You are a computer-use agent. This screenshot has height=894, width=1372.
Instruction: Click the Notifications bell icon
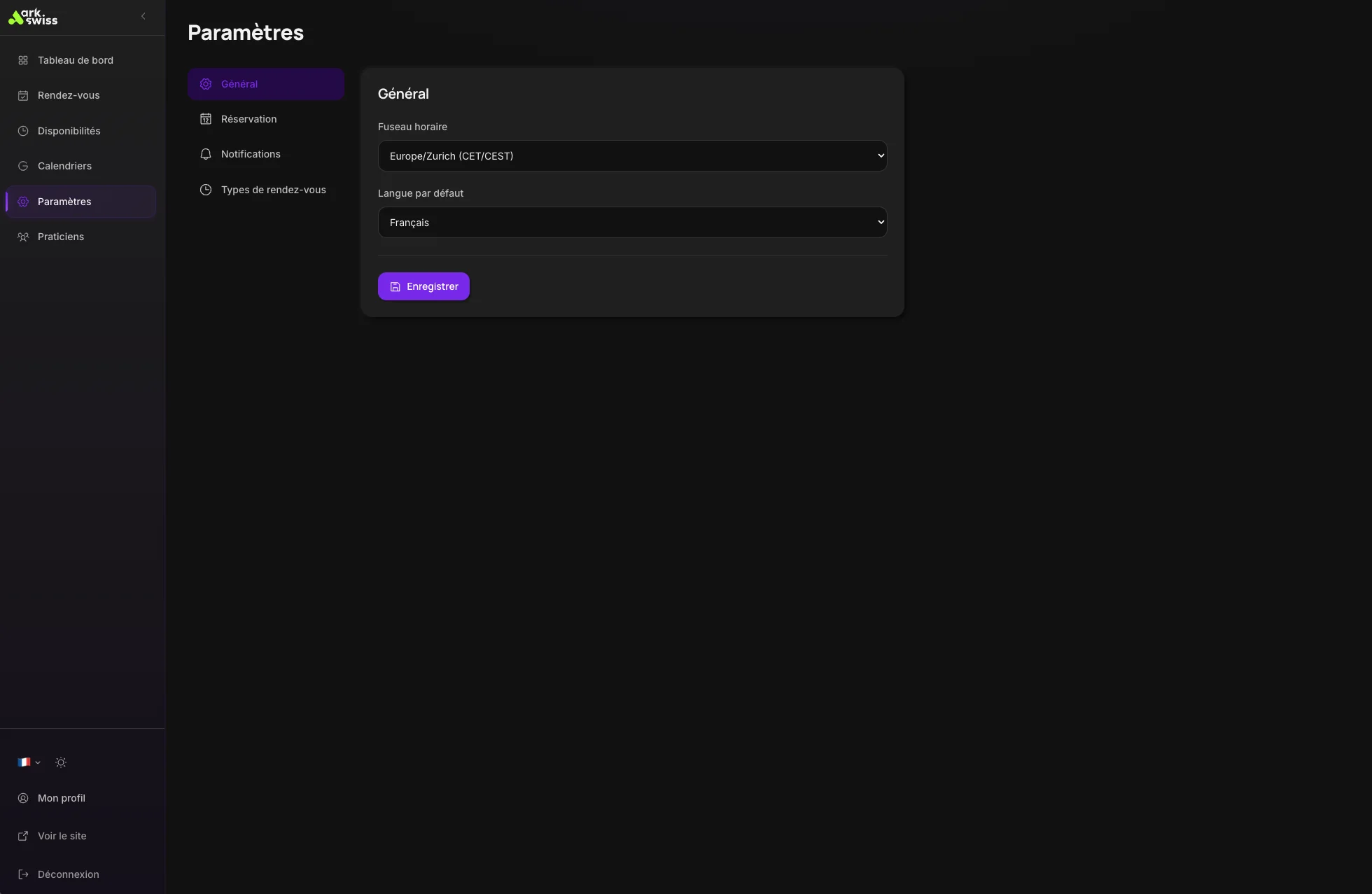(206, 154)
